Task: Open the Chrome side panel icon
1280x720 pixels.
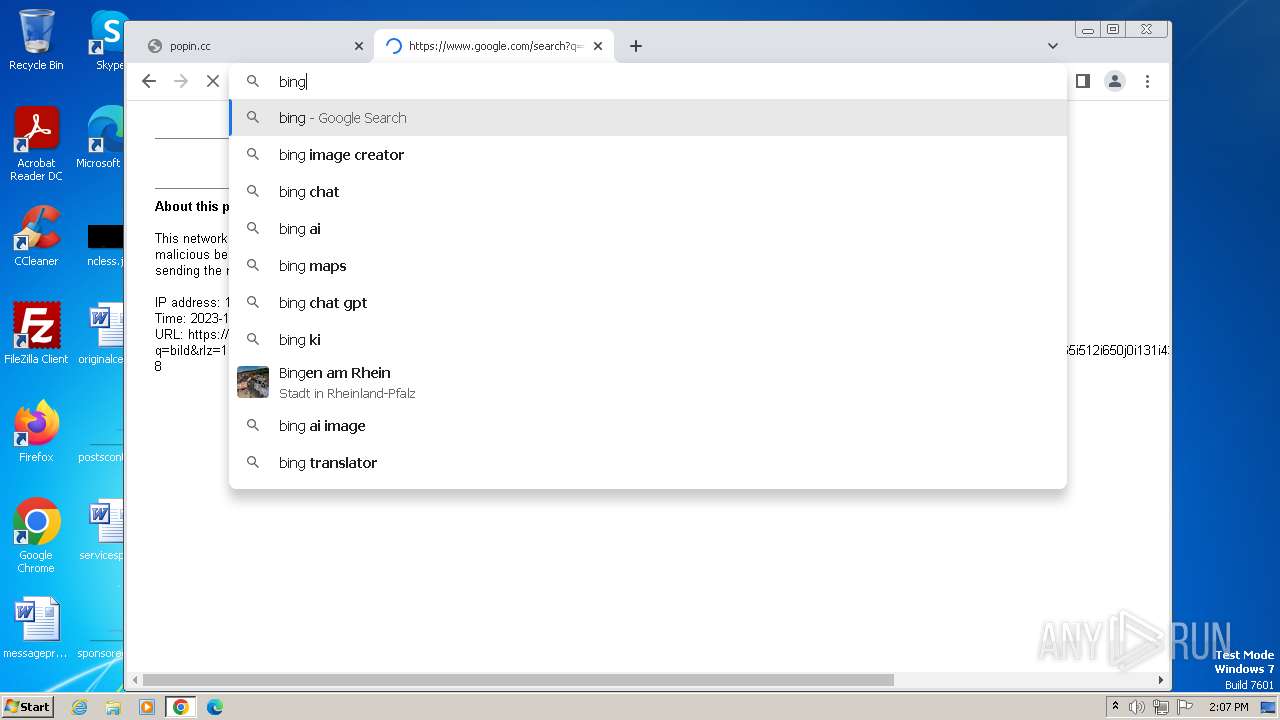Action: pos(1082,81)
